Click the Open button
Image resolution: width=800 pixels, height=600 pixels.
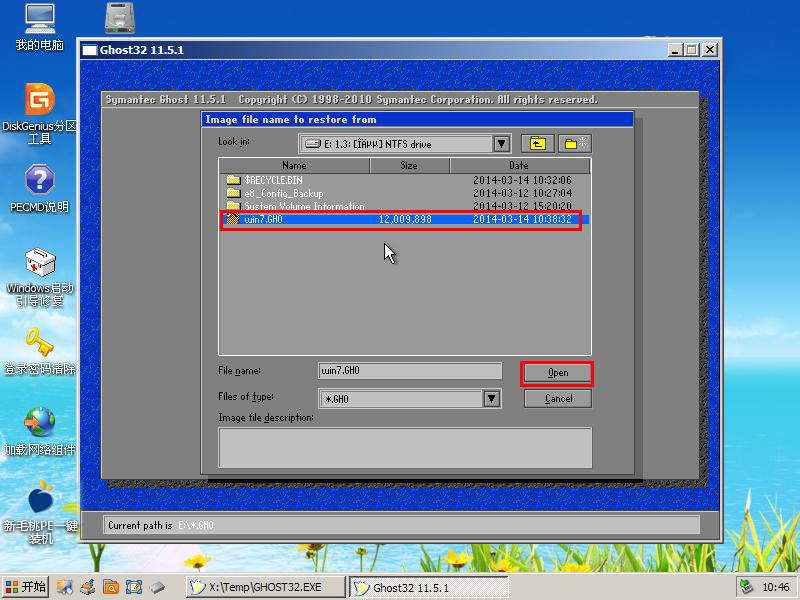(x=557, y=373)
